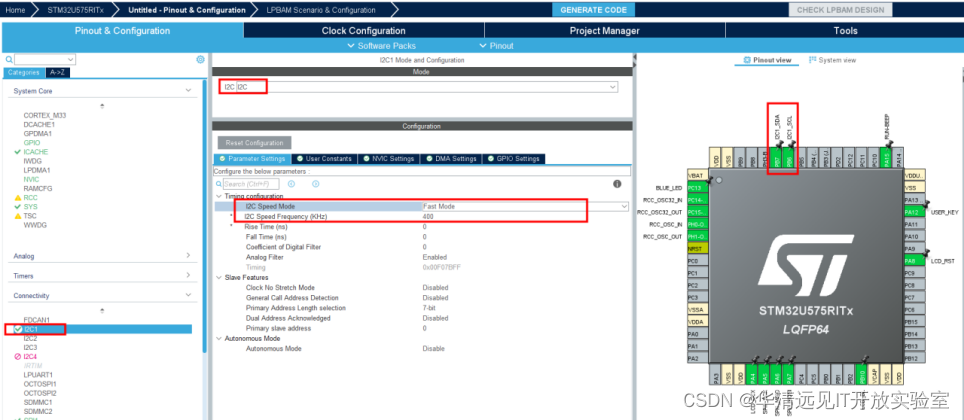The image size is (964, 420).
Task: Select the PA12 USER_KEY pin
Action: [x=912, y=212]
